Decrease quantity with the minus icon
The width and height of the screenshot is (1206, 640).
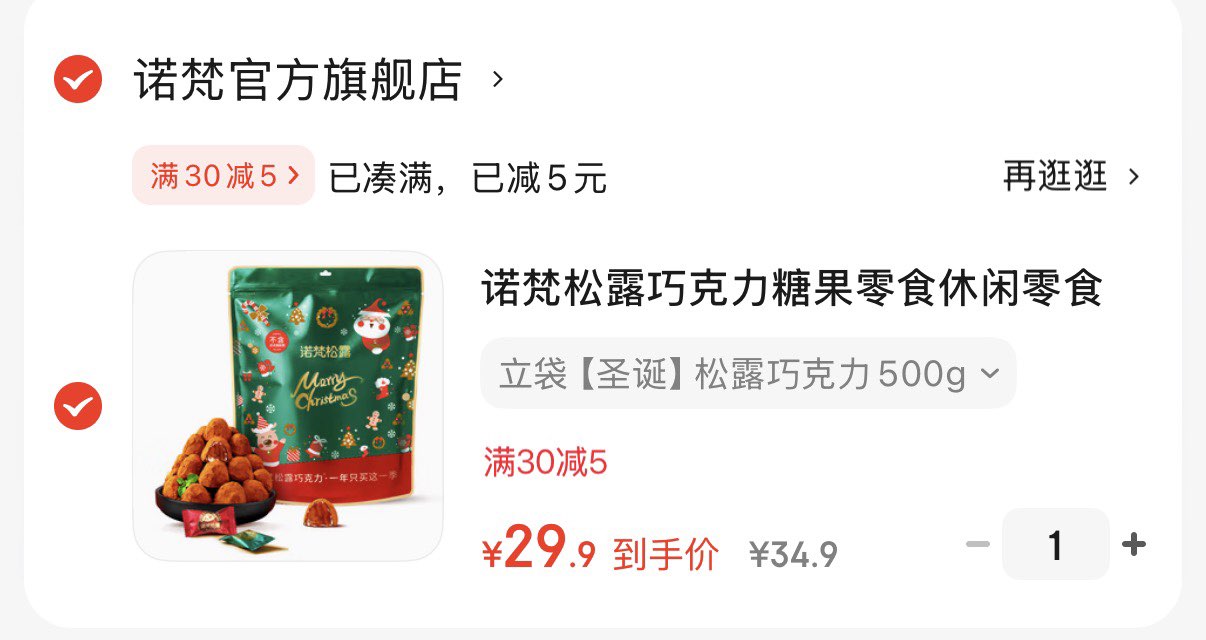pos(978,545)
